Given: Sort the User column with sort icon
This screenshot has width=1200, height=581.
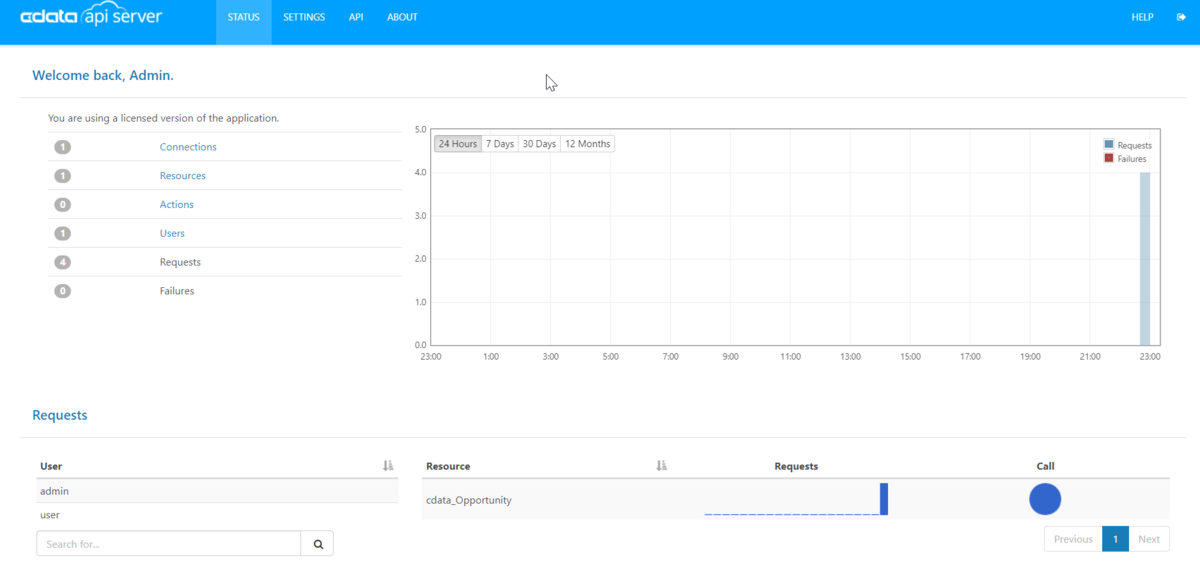Looking at the screenshot, I should click(388, 466).
